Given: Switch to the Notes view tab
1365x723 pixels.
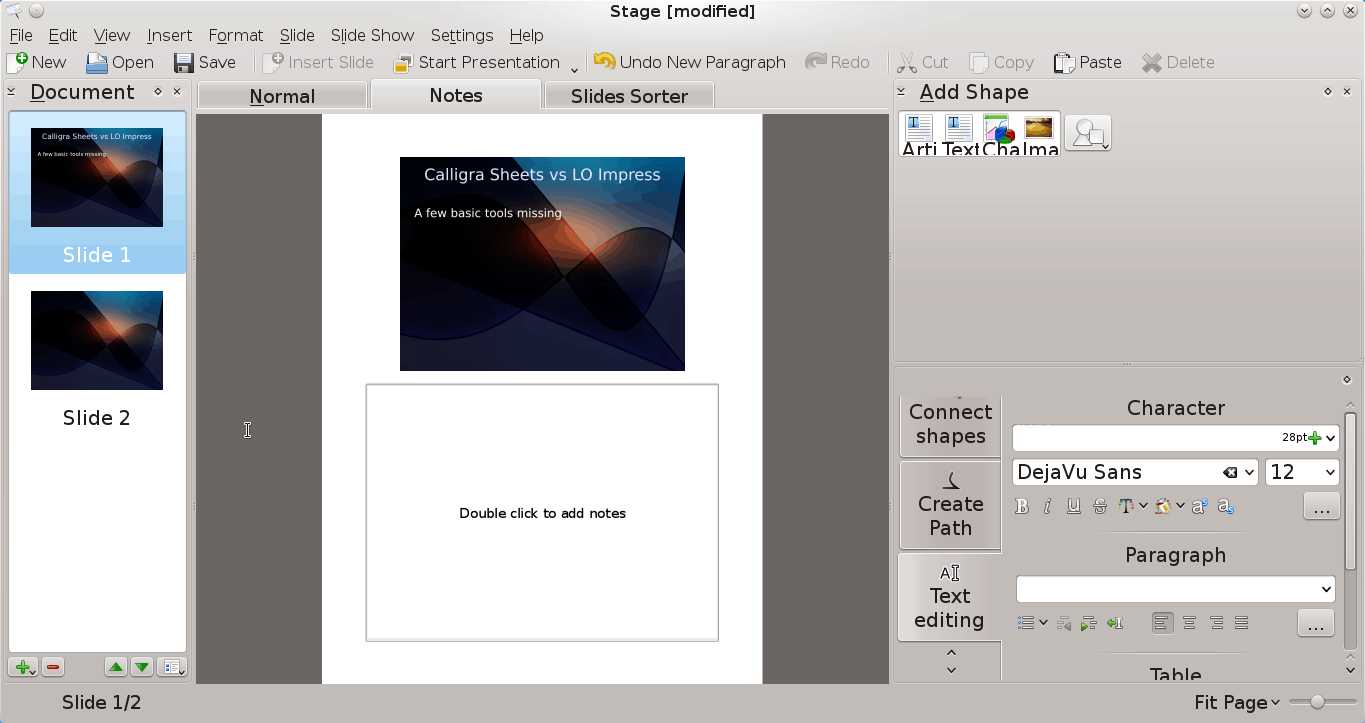Looking at the screenshot, I should pos(456,95).
